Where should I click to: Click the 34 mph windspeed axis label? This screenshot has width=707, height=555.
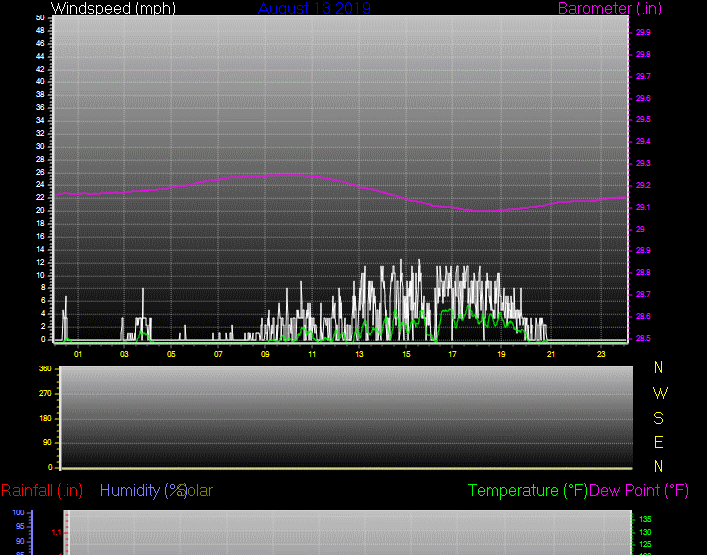[x=41, y=120]
